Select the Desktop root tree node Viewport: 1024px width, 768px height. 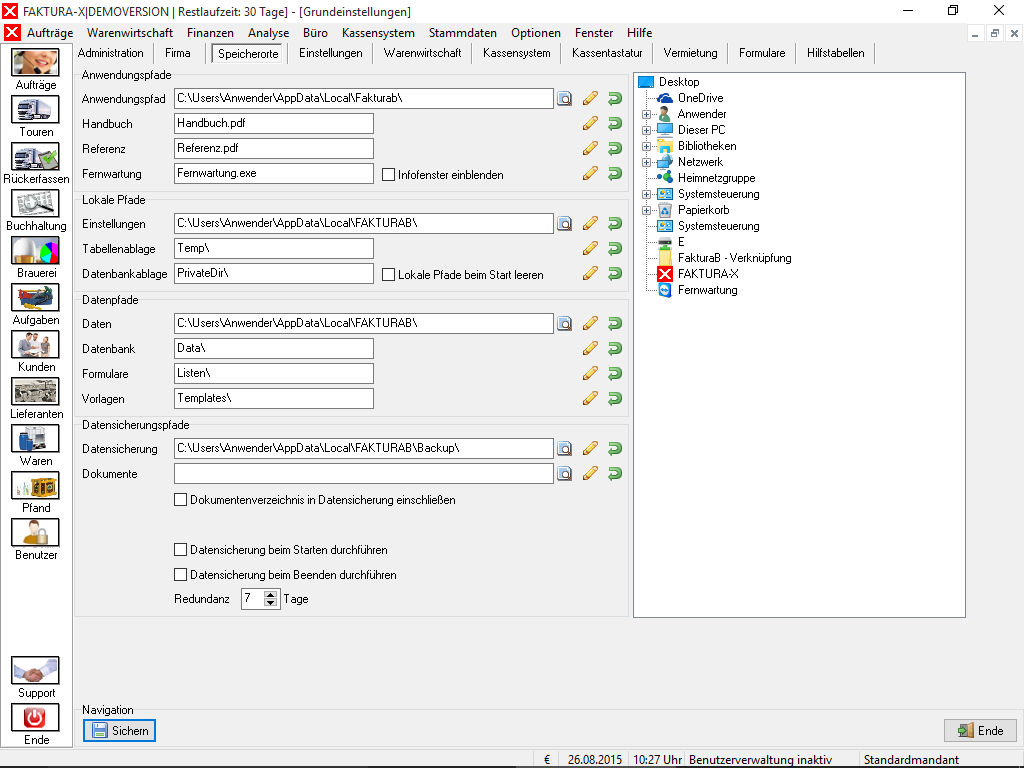click(x=679, y=82)
